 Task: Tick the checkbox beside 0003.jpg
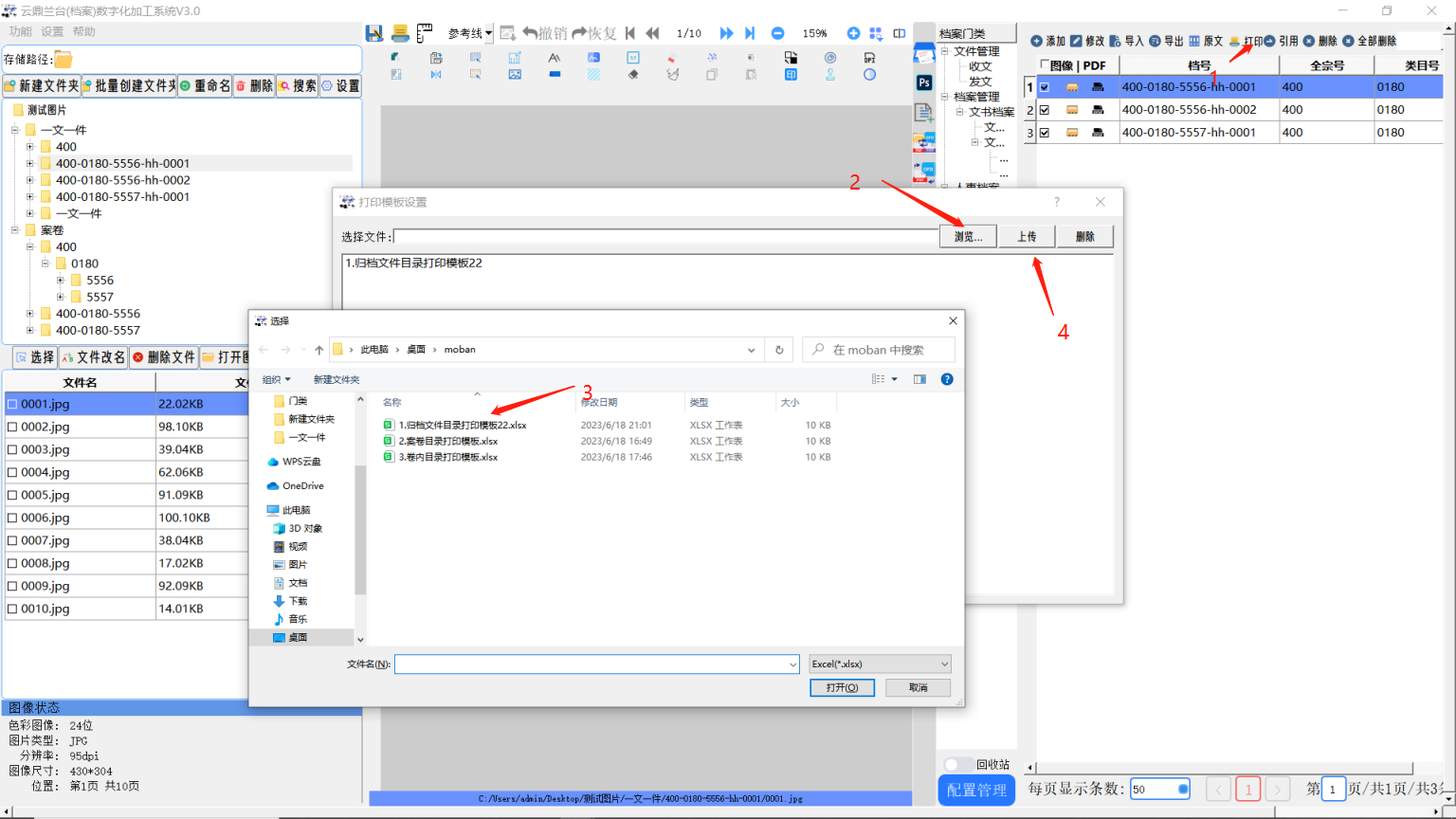click(12, 450)
